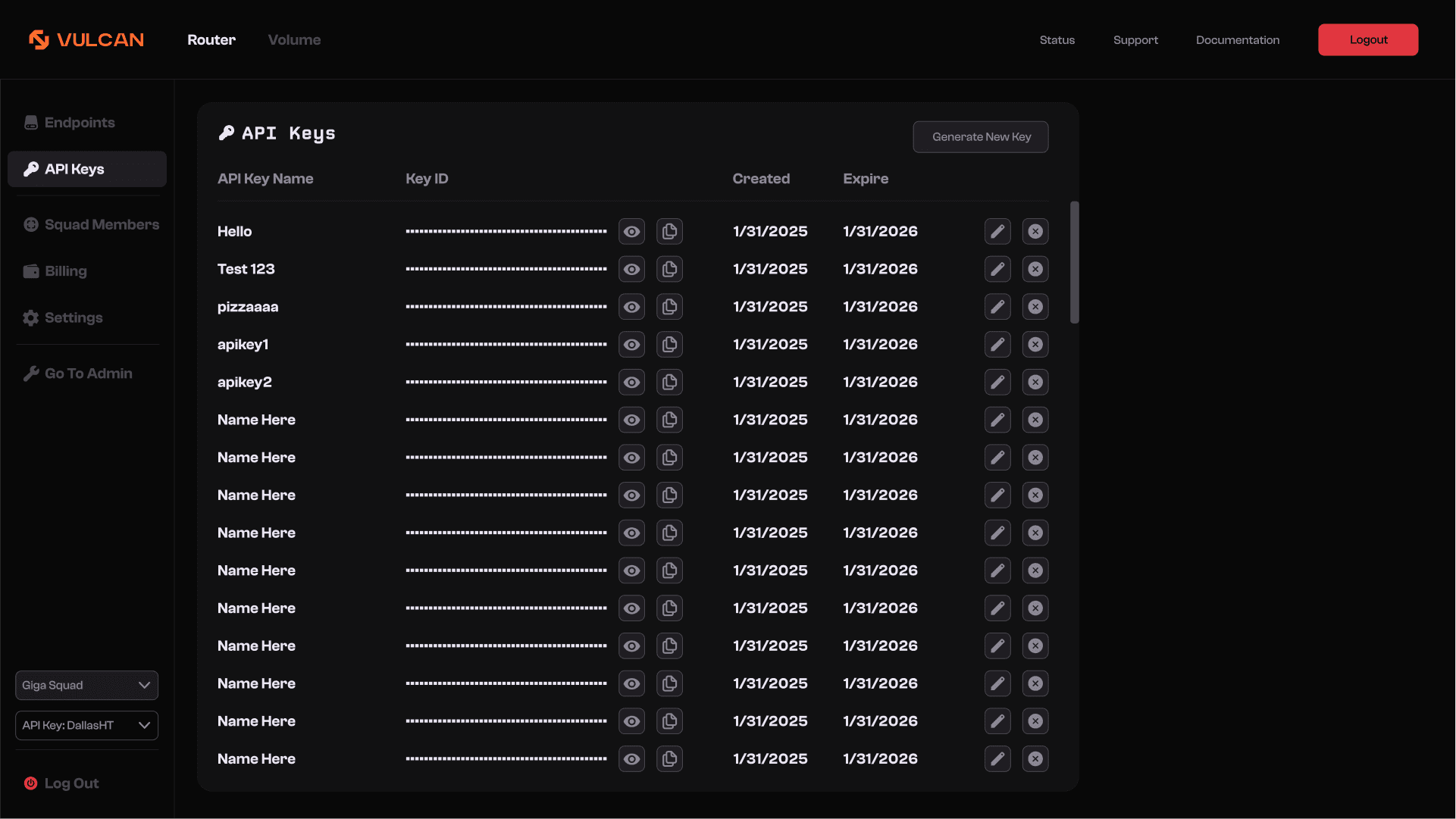Viewport: 1456px width, 819px height.
Task: Click Generate New Key button
Action: coord(981,137)
